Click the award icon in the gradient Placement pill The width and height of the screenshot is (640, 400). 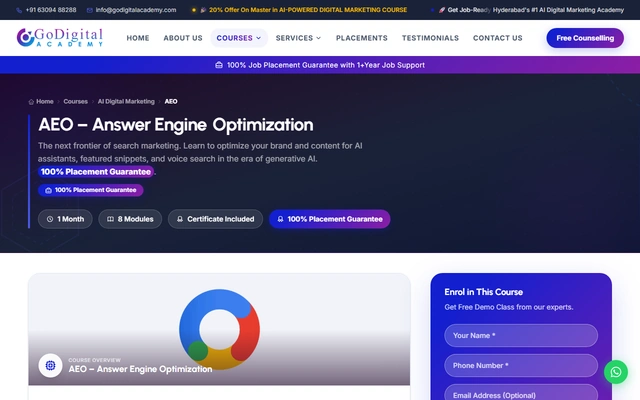pyautogui.click(x=280, y=219)
